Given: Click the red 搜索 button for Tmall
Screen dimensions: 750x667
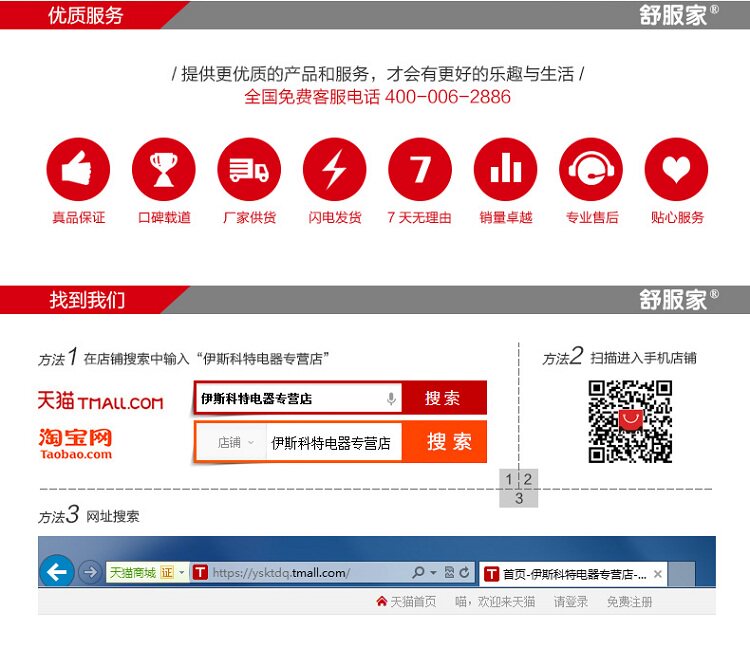Looking at the screenshot, I should tap(444, 398).
